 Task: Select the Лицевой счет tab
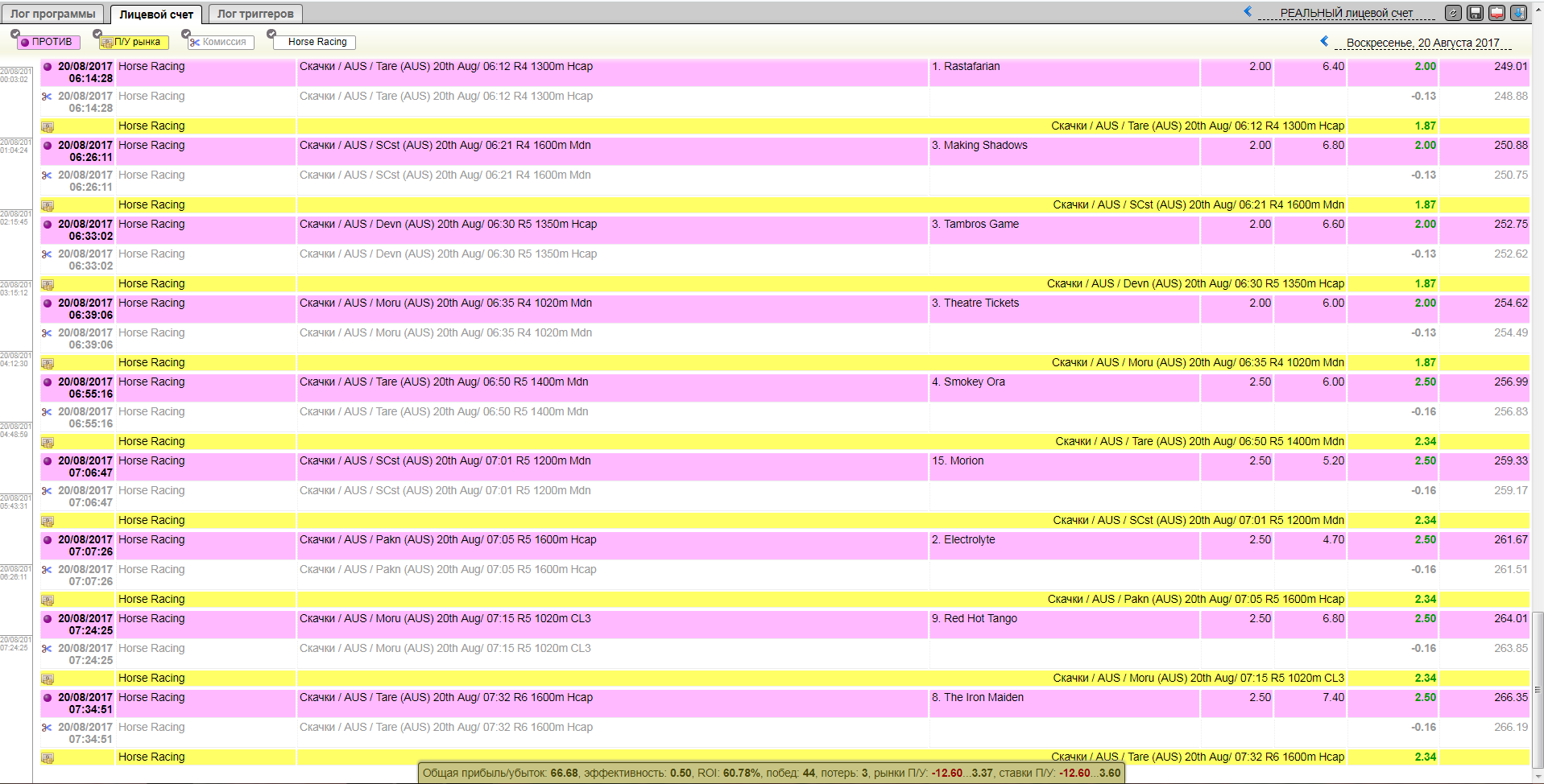point(156,14)
